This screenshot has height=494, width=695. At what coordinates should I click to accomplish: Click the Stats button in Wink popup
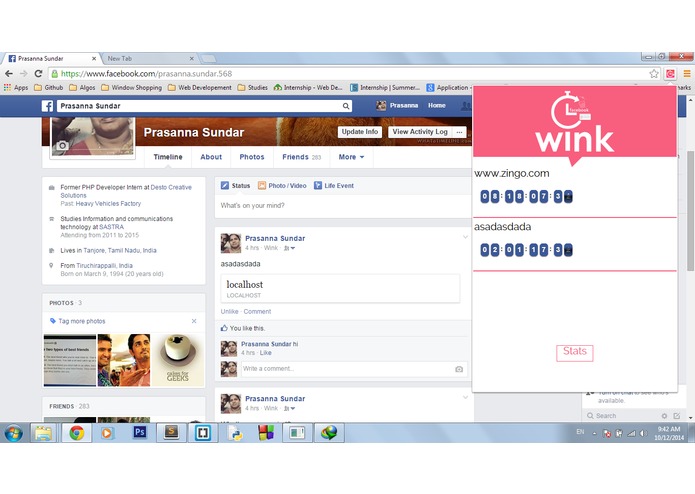tap(574, 353)
